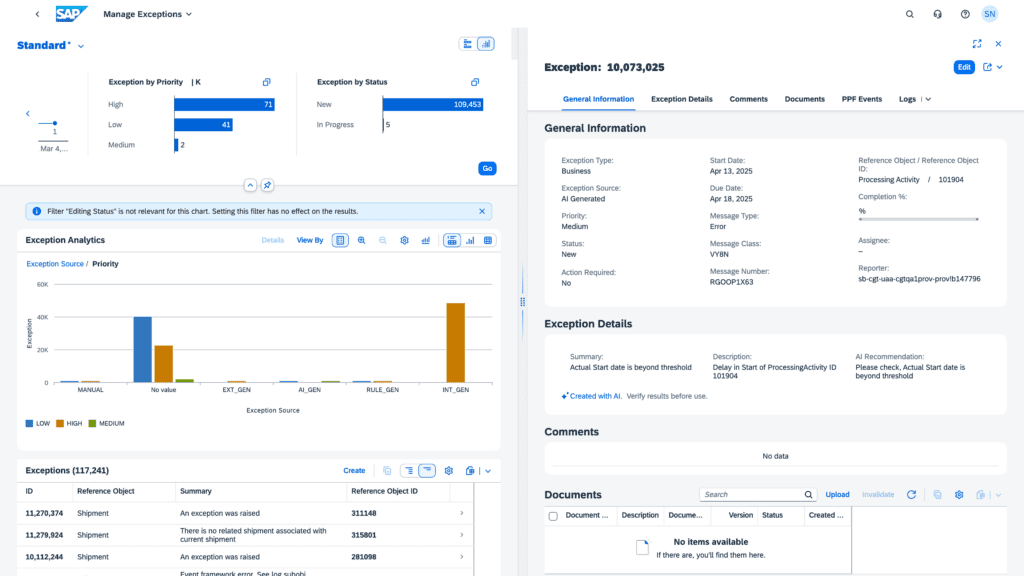1024x576 pixels.
Task: Switch to visual filter bar view
Action: [x=486, y=44]
